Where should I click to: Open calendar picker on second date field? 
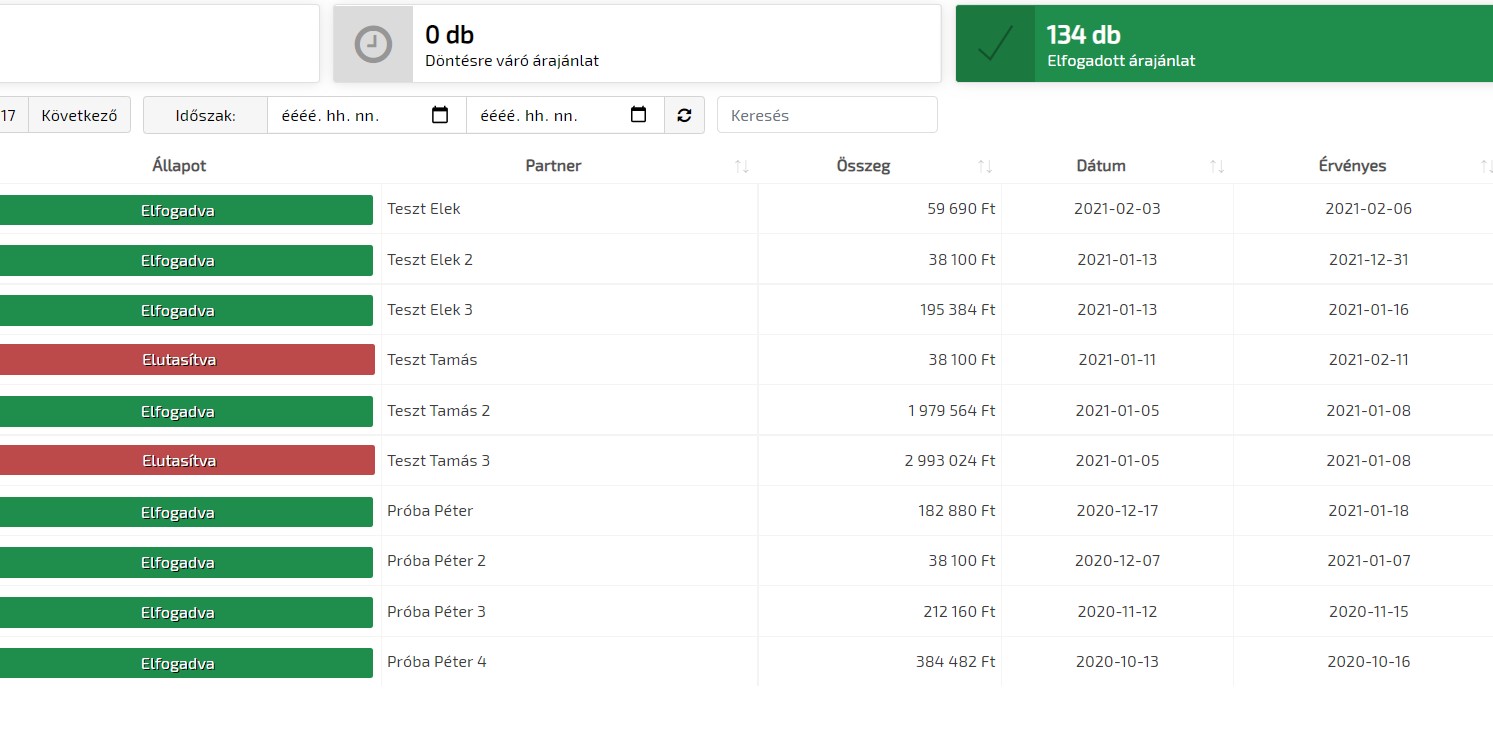[638, 115]
